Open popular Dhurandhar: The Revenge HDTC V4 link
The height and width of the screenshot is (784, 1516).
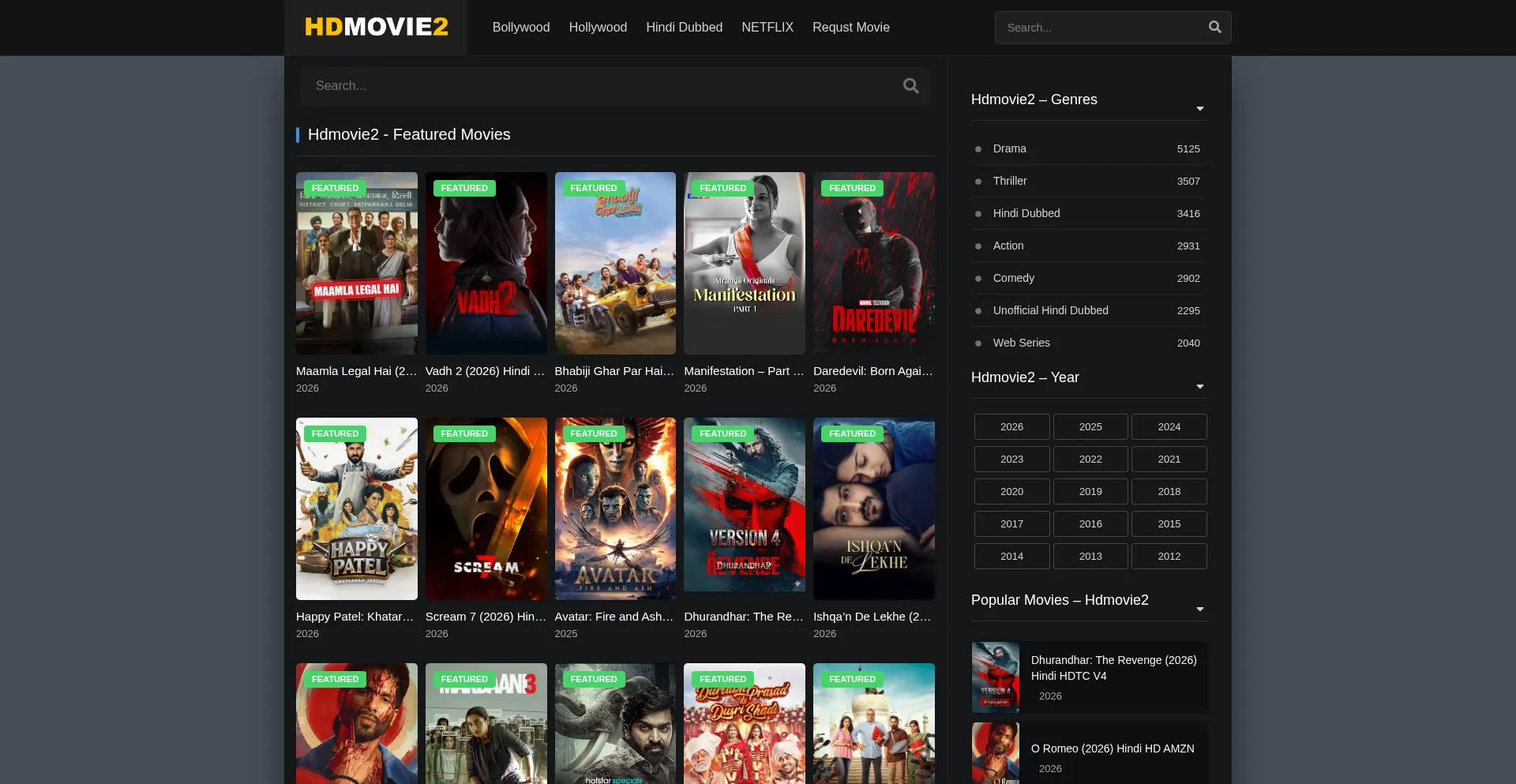click(x=1113, y=668)
